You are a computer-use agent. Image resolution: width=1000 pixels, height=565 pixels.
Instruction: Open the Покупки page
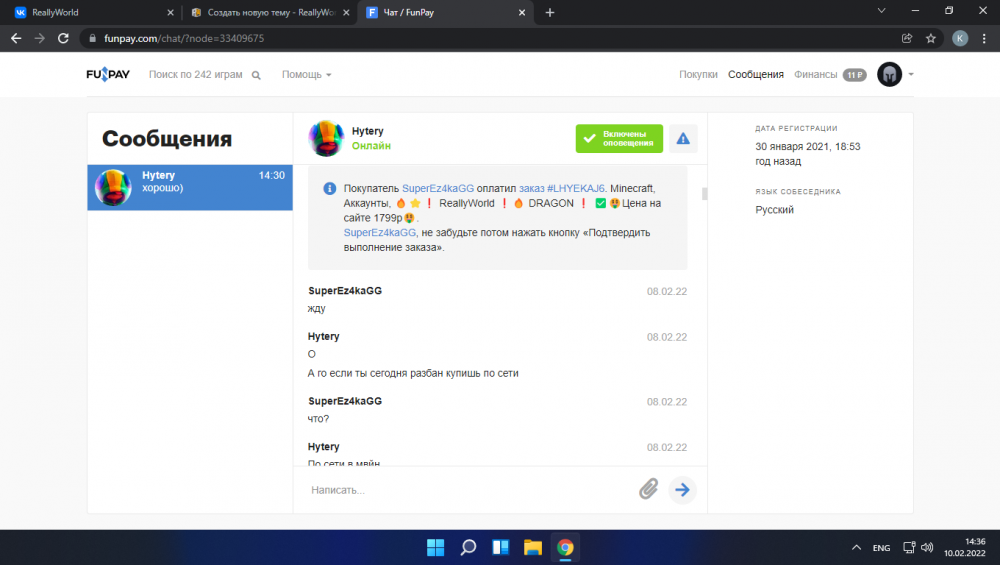click(x=698, y=75)
